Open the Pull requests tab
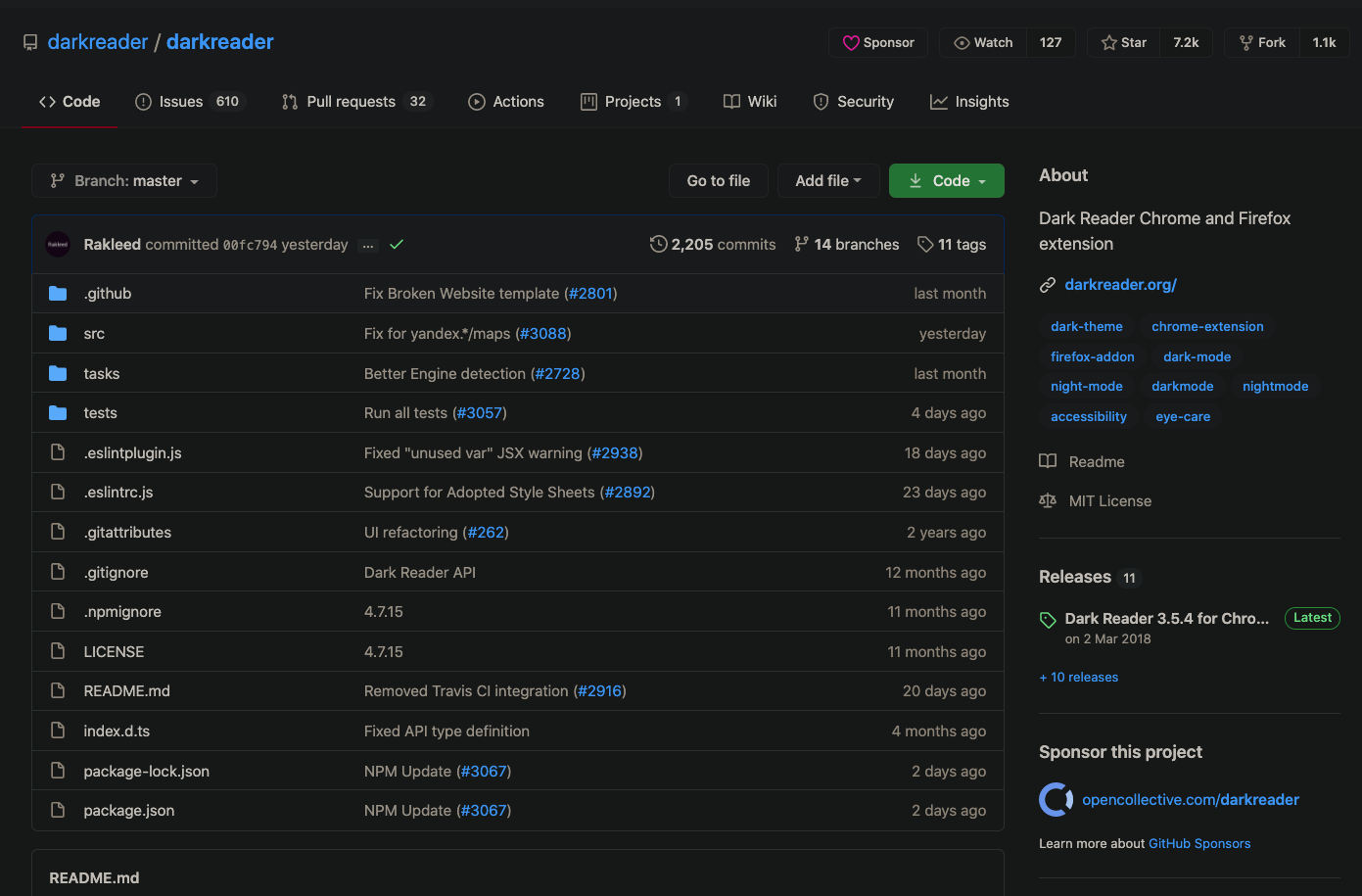 click(x=356, y=102)
